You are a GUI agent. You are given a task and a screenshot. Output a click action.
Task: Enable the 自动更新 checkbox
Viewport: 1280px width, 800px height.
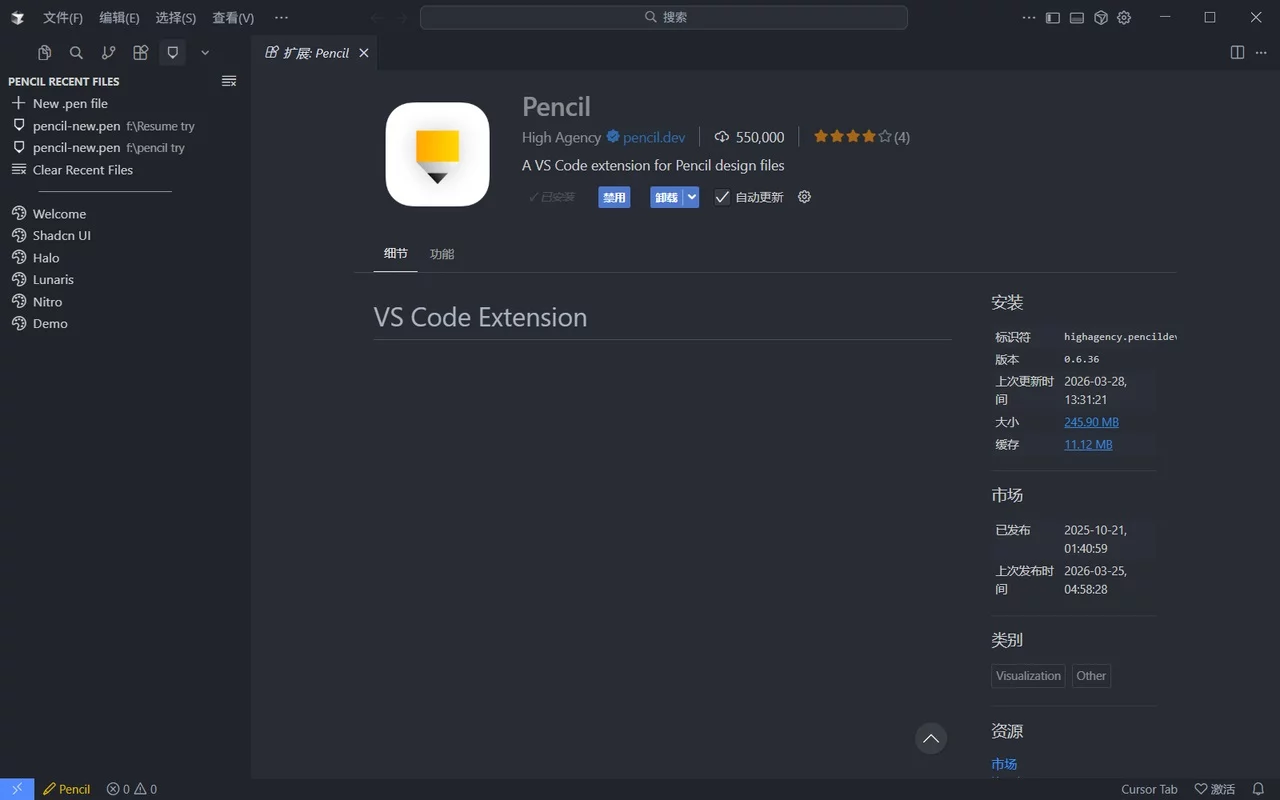coord(722,197)
